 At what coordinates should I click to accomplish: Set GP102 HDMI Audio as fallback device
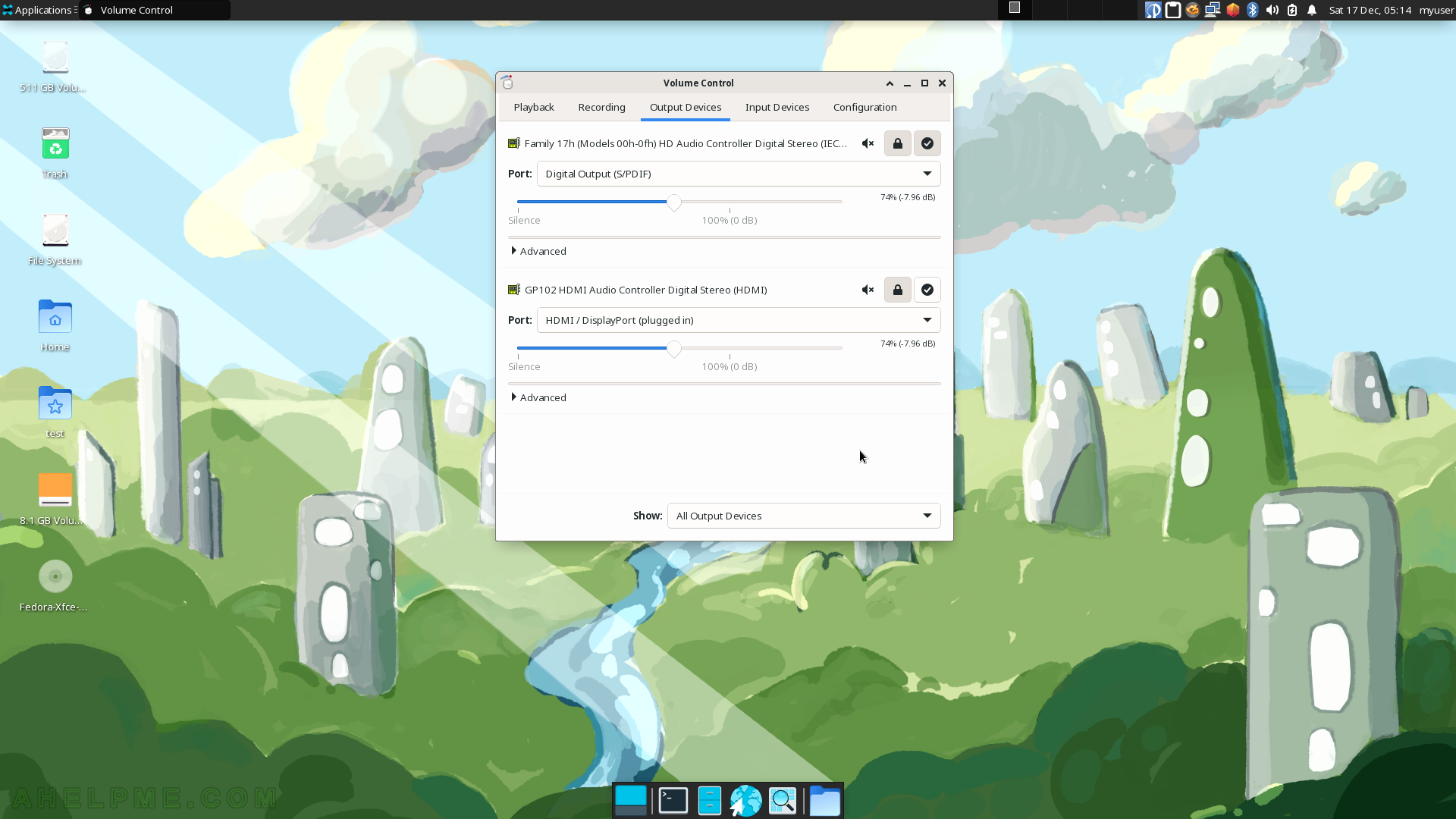point(927,290)
